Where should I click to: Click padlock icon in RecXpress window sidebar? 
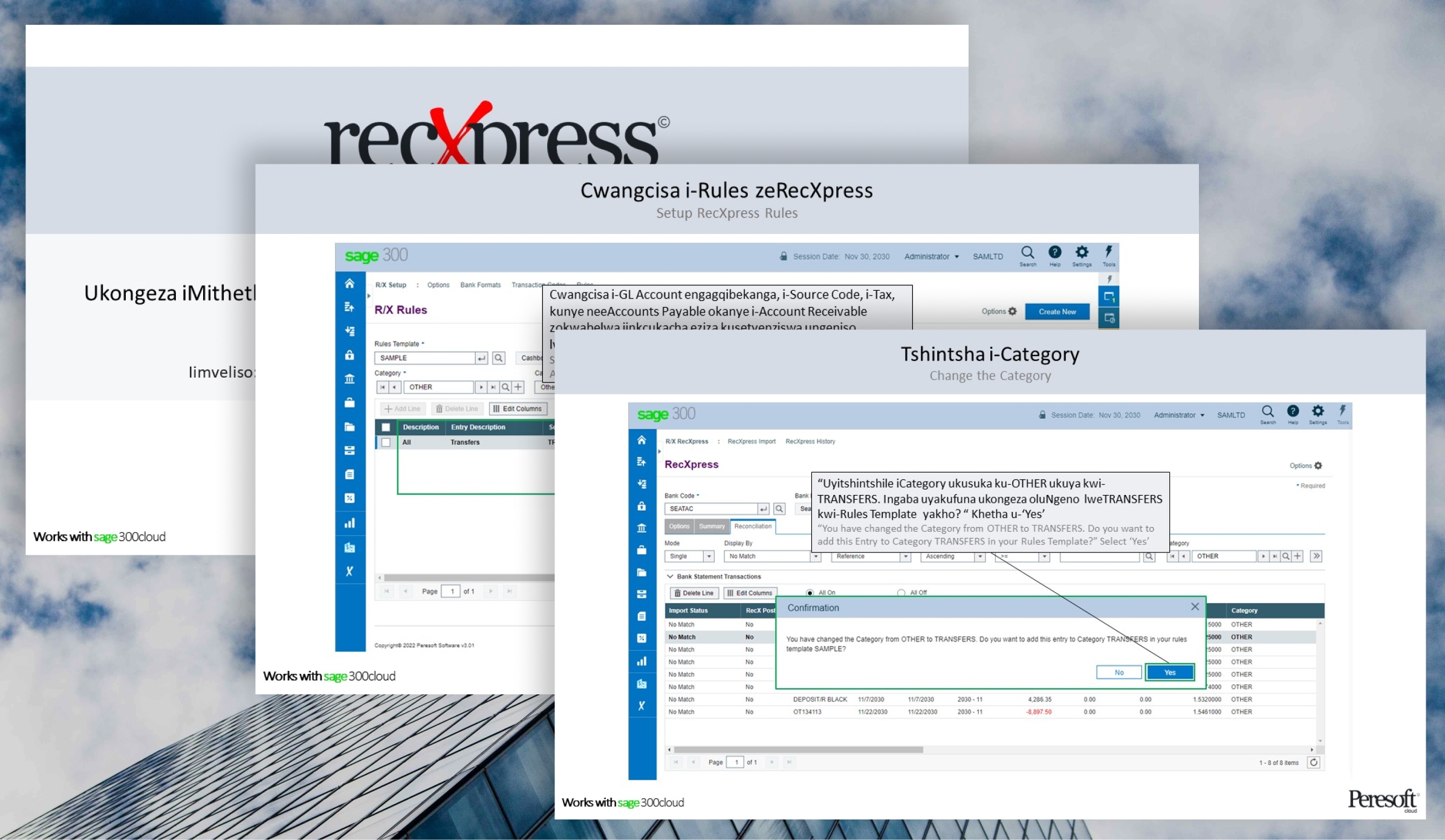pyautogui.click(x=641, y=506)
